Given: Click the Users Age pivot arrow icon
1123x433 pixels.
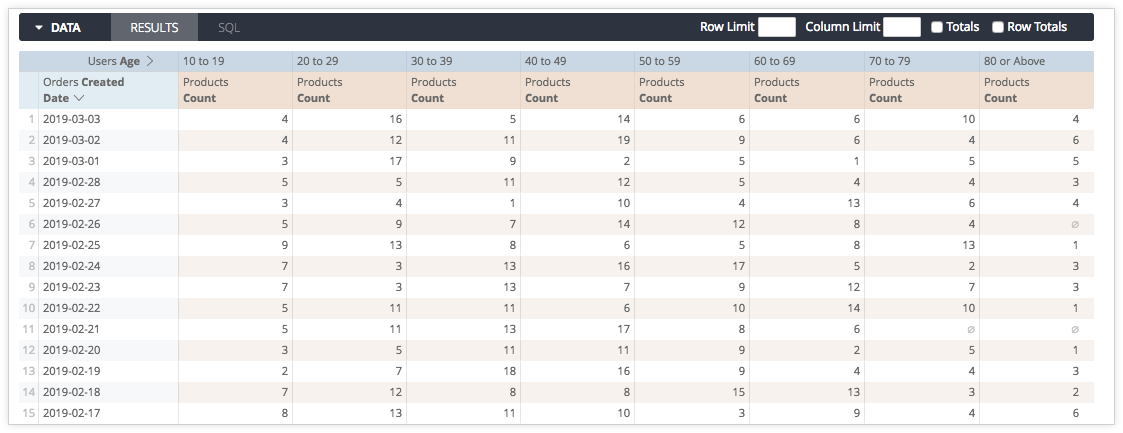Looking at the screenshot, I should [150, 61].
